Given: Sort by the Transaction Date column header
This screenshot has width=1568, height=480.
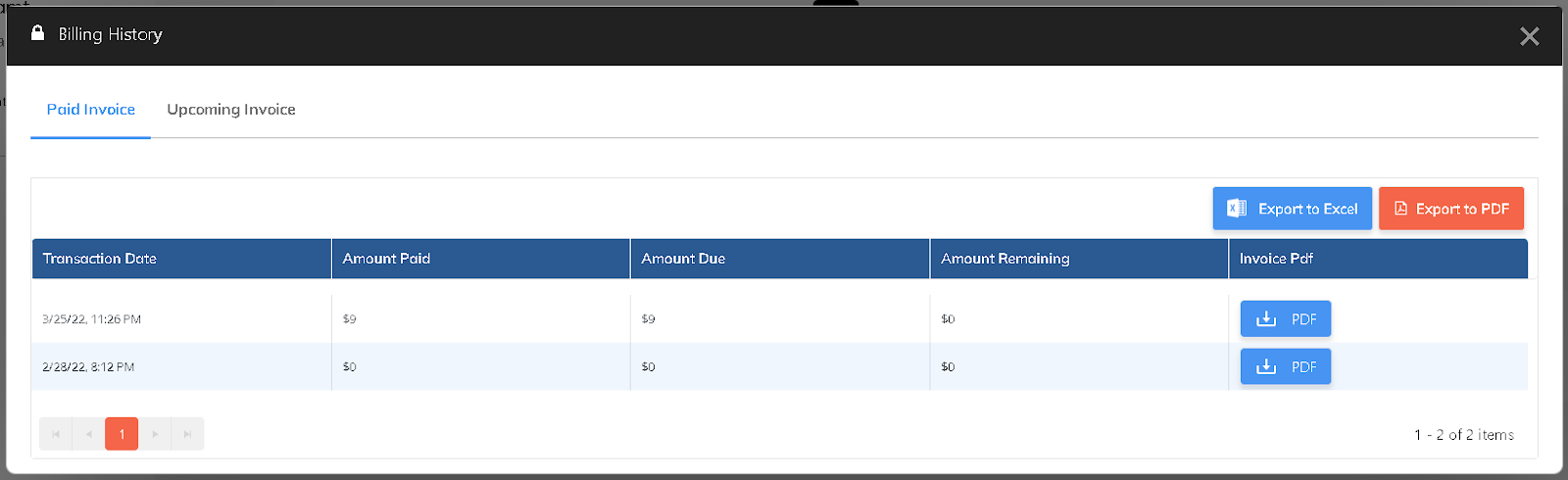Looking at the screenshot, I should (x=100, y=259).
